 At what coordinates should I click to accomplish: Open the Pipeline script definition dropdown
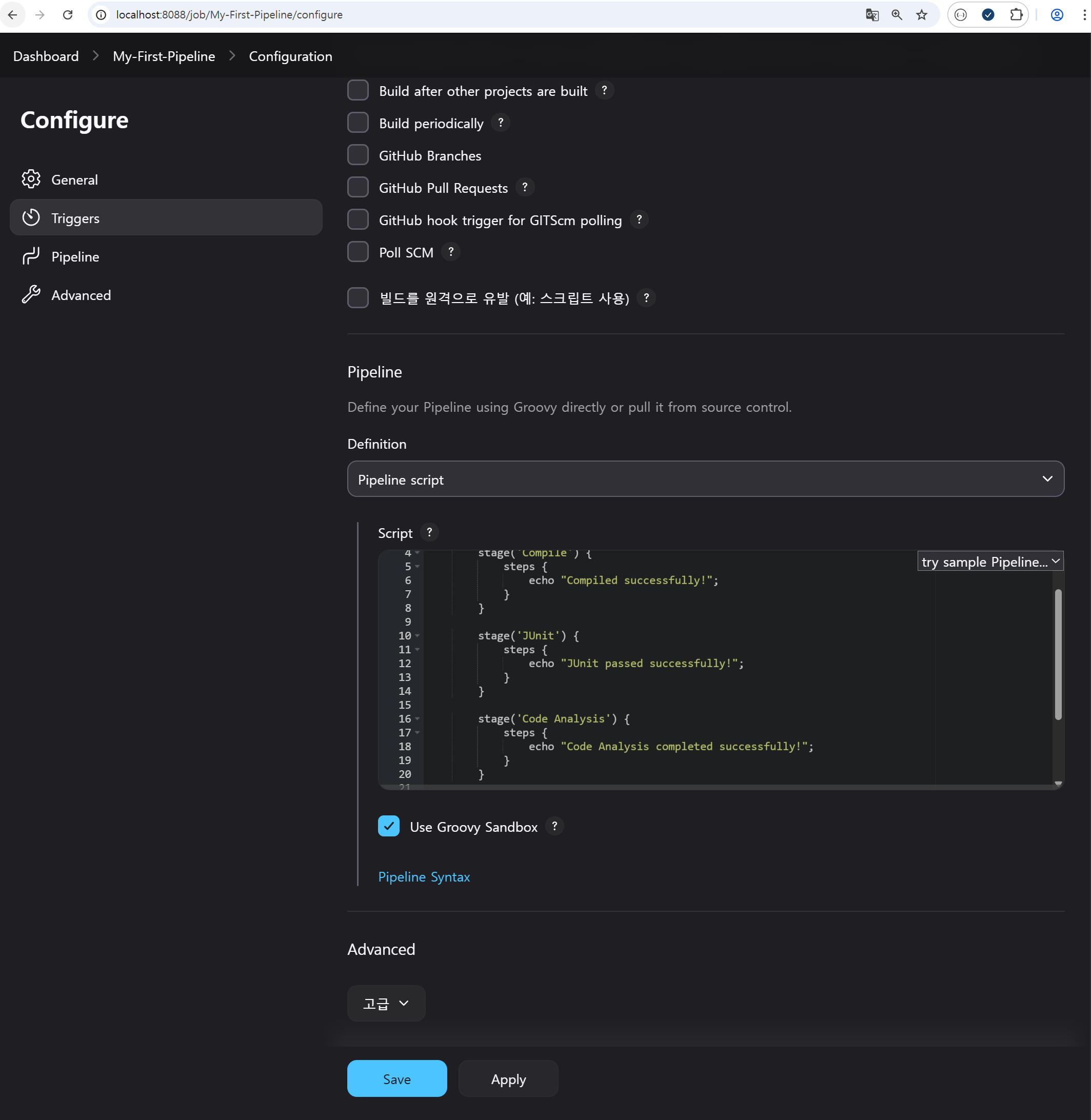point(705,479)
